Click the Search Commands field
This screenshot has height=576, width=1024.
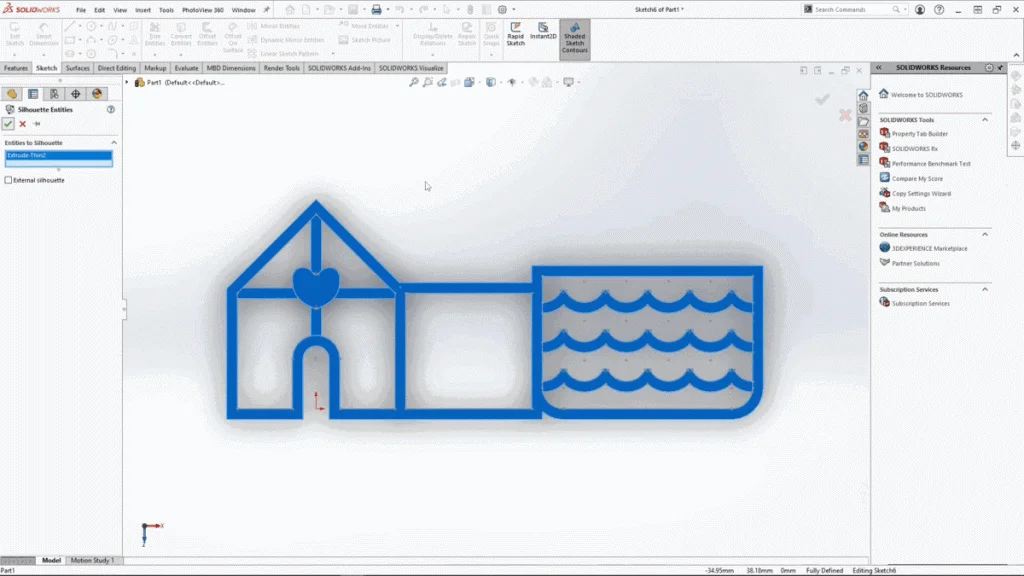(x=853, y=10)
